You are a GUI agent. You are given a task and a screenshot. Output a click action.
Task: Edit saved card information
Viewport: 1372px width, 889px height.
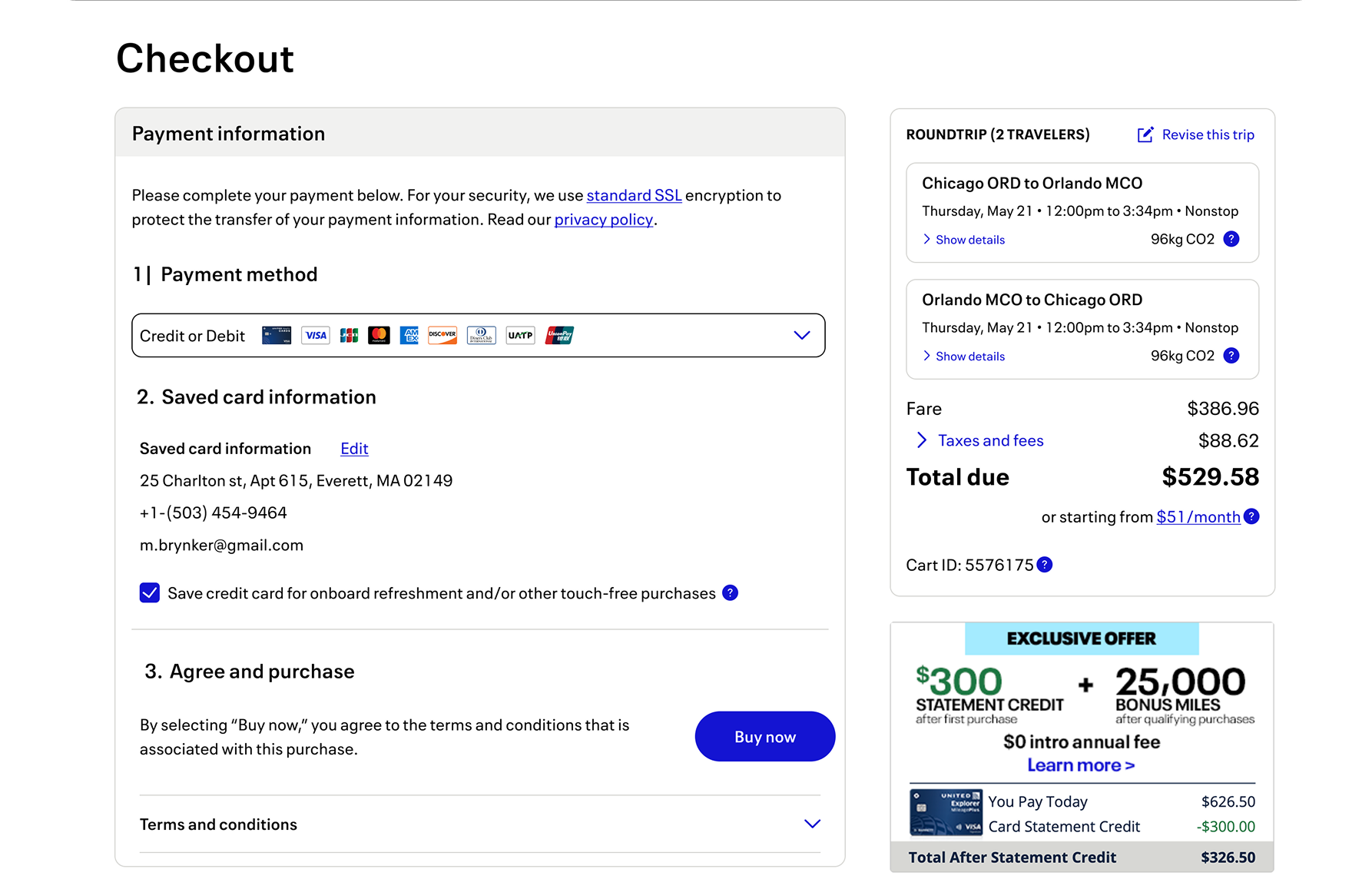click(354, 449)
